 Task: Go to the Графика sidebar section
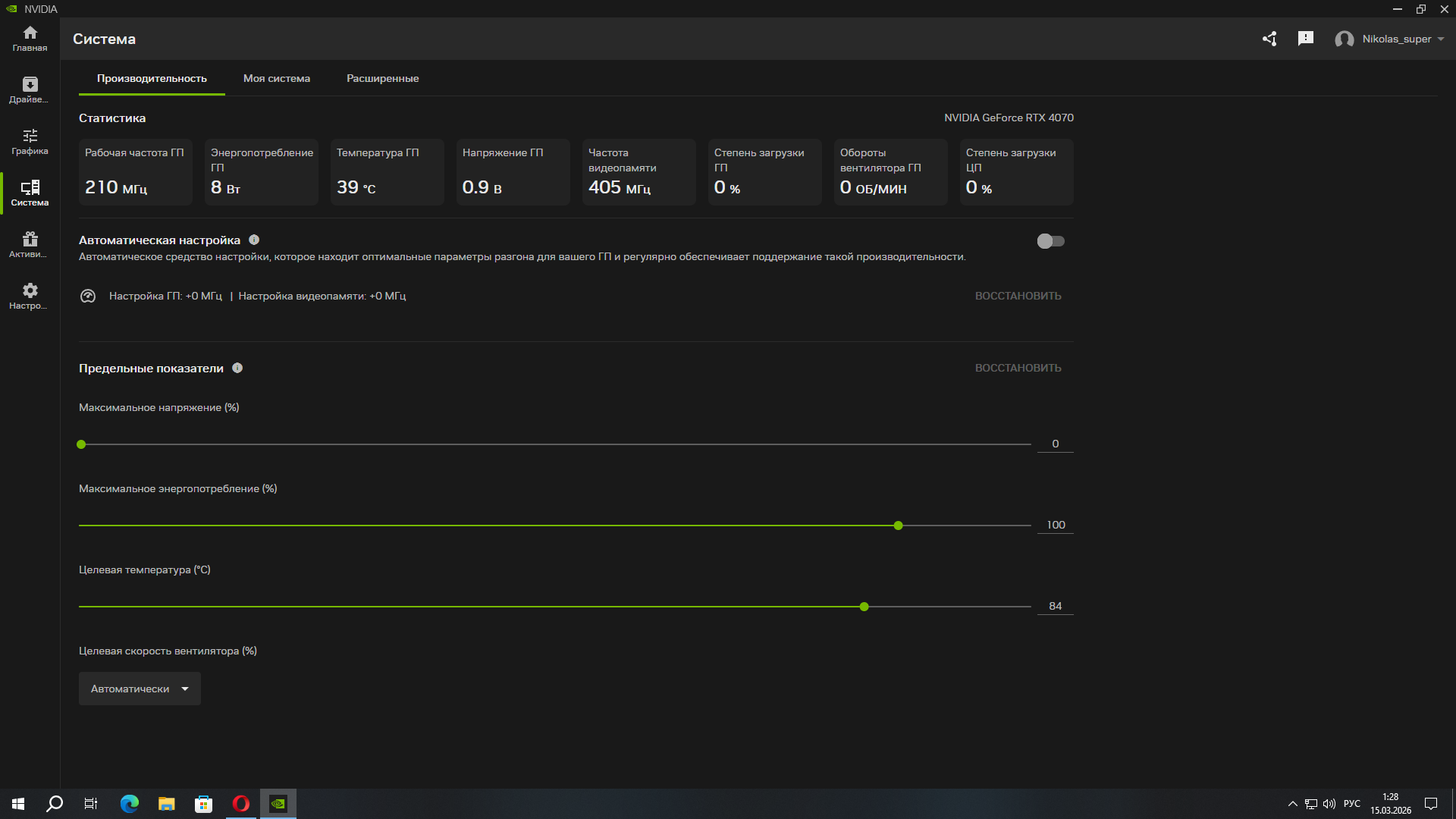tap(30, 141)
